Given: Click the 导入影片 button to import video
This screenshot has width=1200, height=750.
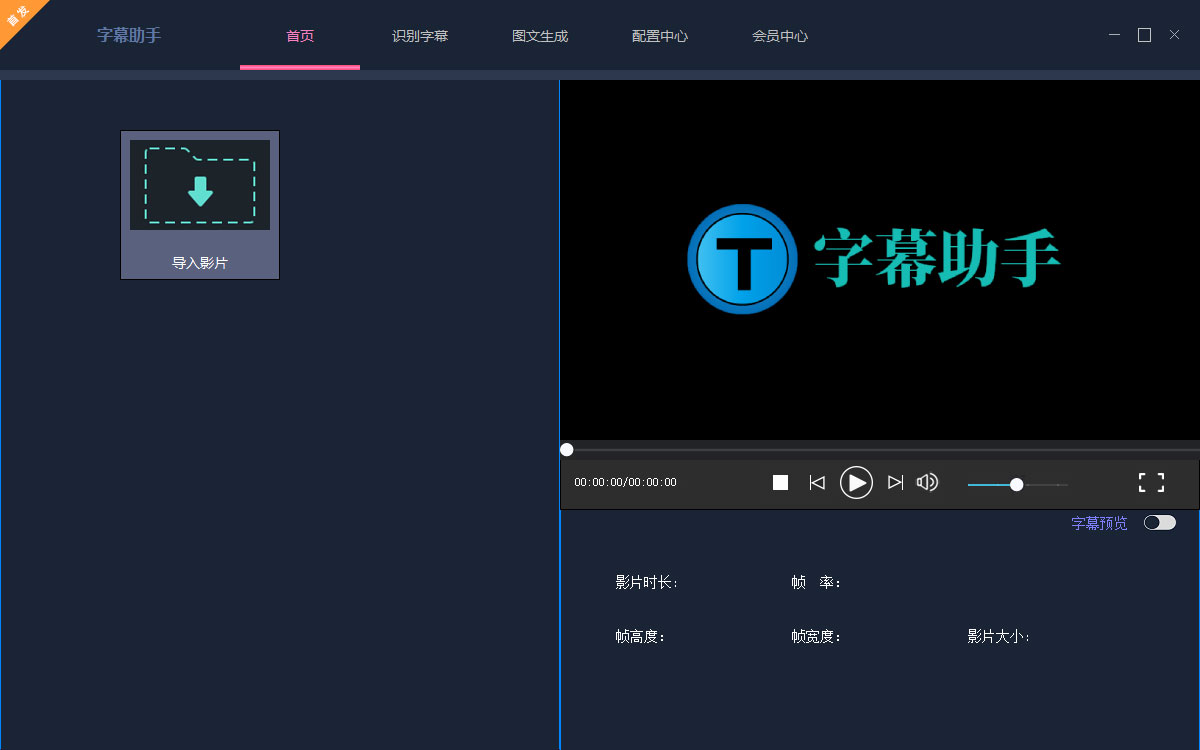Looking at the screenshot, I should (199, 205).
